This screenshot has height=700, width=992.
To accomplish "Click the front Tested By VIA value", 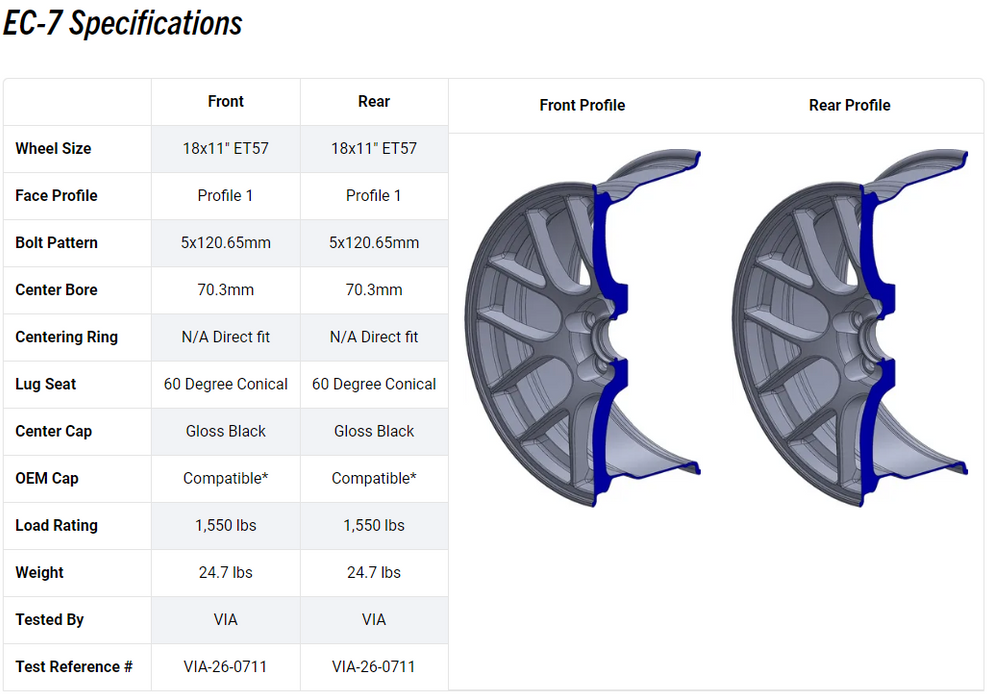I will [226, 619].
